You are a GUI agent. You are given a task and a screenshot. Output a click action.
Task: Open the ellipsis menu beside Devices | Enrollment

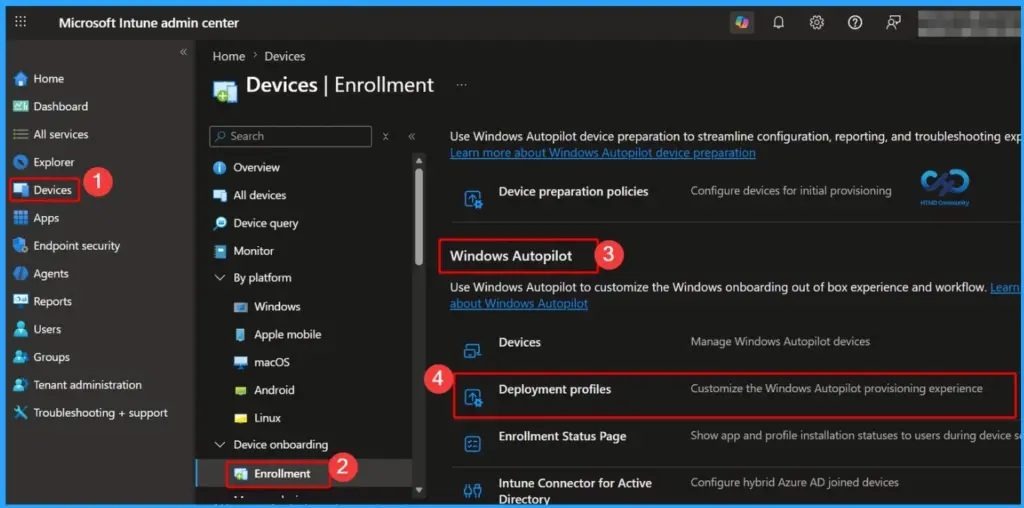pos(462,85)
